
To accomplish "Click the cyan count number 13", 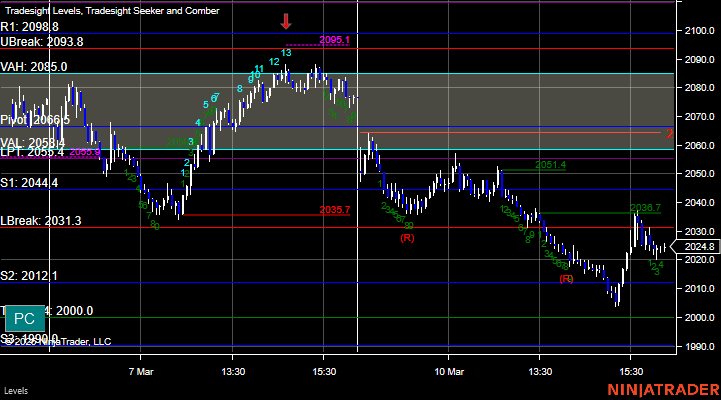I will pyautogui.click(x=286, y=53).
